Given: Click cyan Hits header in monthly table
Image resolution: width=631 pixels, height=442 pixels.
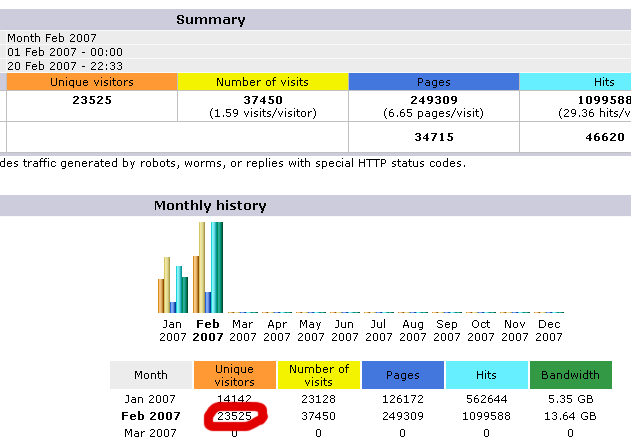Looking at the screenshot, I should click(487, 375).
